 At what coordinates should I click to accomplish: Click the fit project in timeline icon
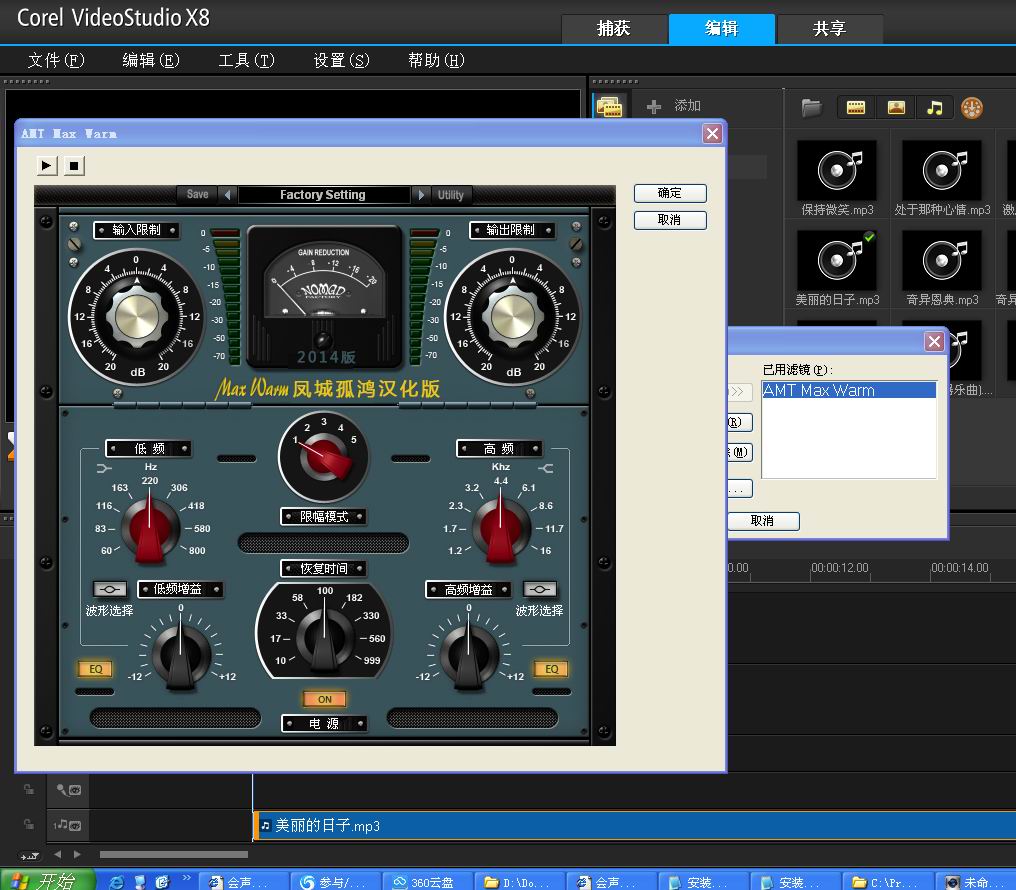coord(30,856)
